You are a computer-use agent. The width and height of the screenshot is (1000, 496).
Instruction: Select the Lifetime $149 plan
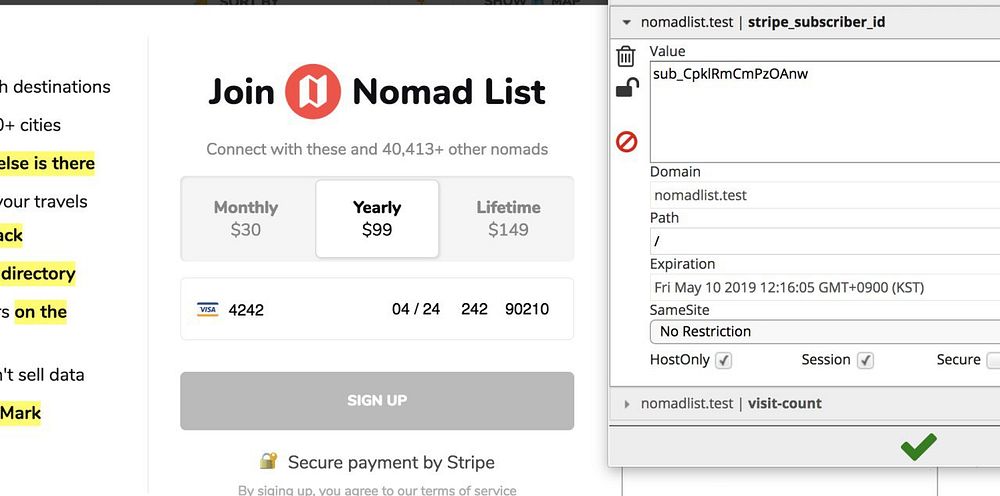(508, 219)
